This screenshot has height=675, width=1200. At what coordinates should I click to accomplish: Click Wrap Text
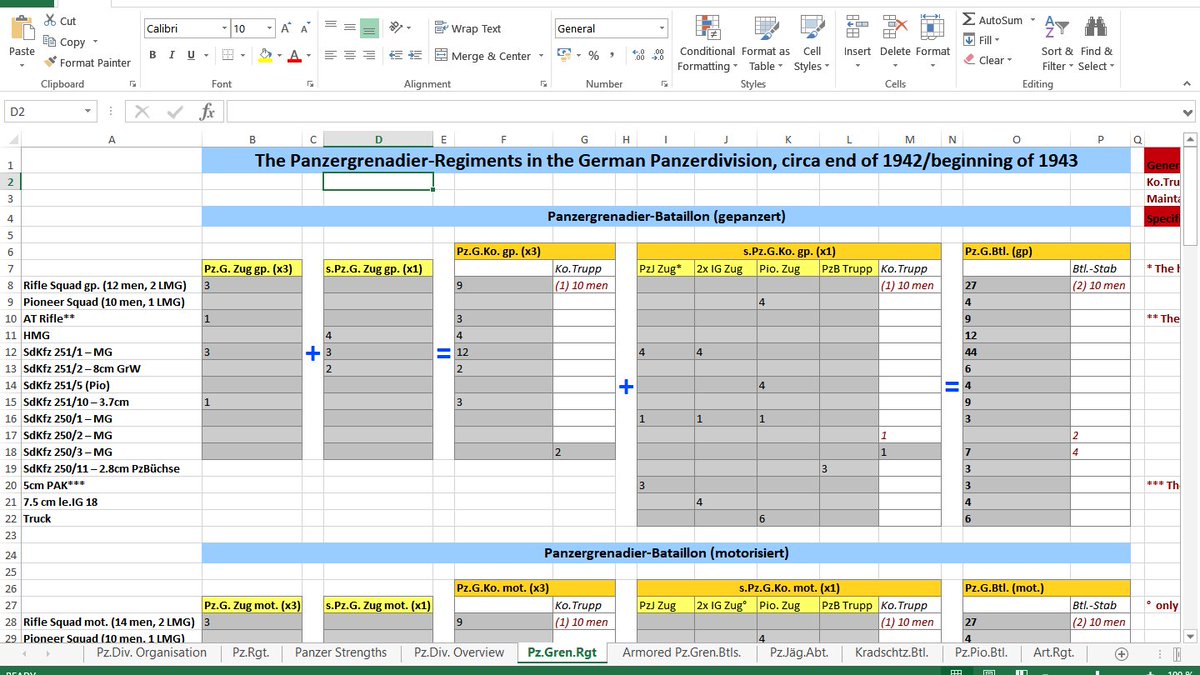point(468,29)
